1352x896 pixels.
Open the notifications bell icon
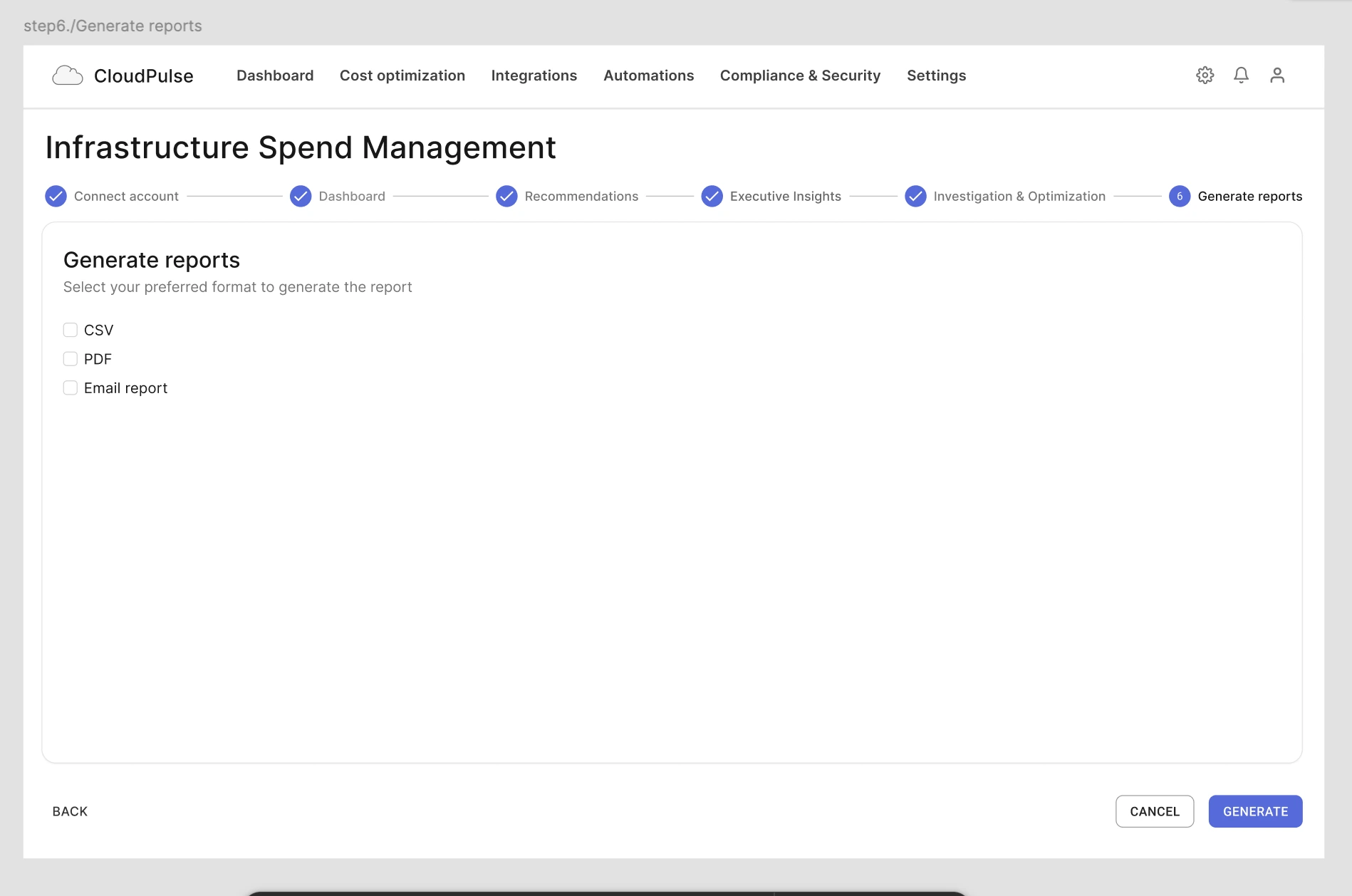[1241, 75]
